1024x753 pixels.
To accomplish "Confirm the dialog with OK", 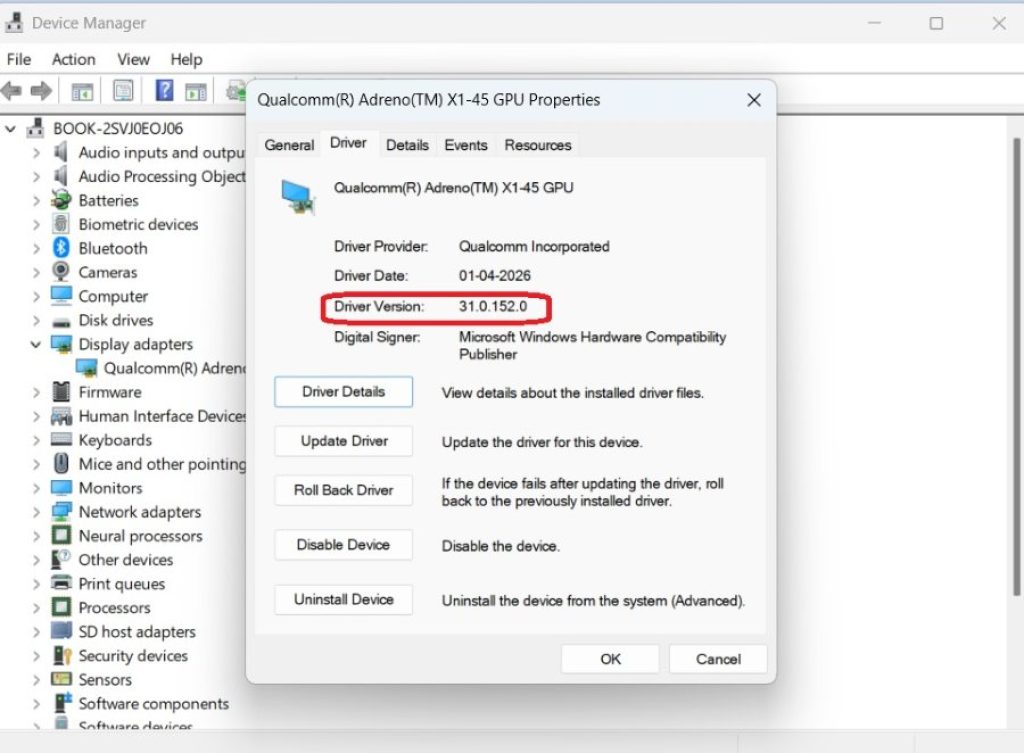I will pos(610,659).
